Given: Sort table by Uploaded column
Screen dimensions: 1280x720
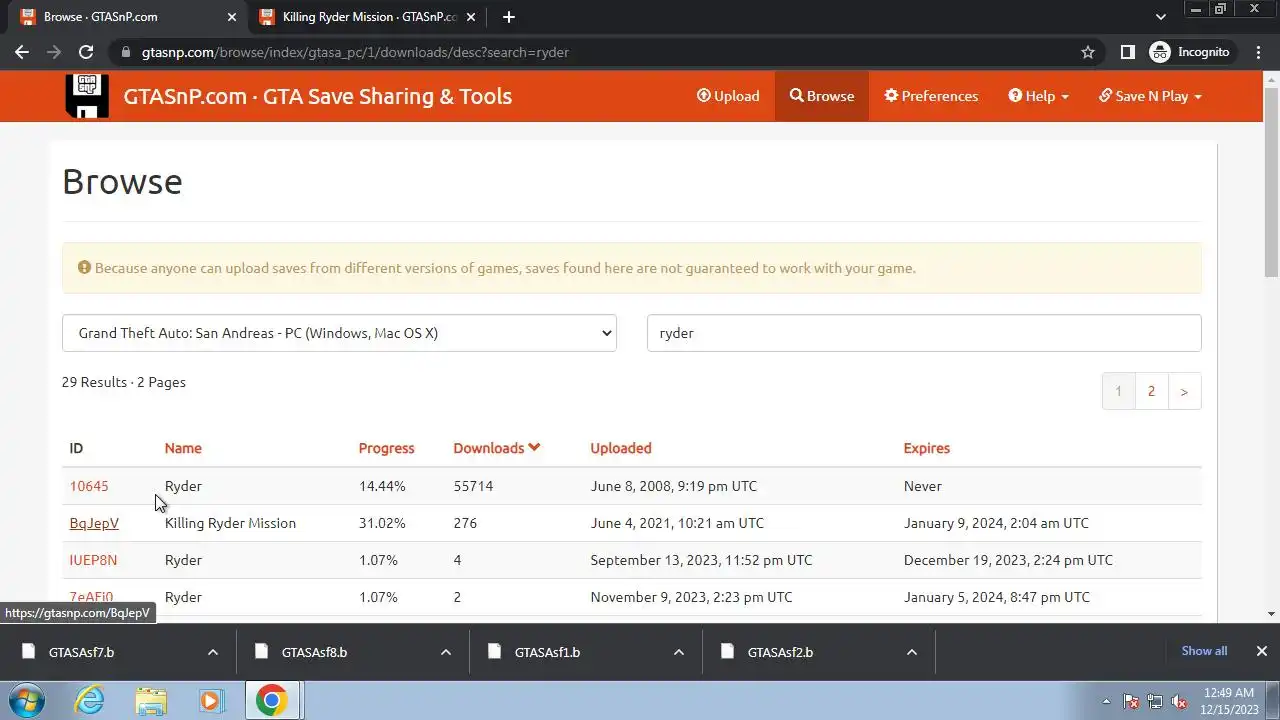Looking at the screenshot, I should tap(620, 448).
